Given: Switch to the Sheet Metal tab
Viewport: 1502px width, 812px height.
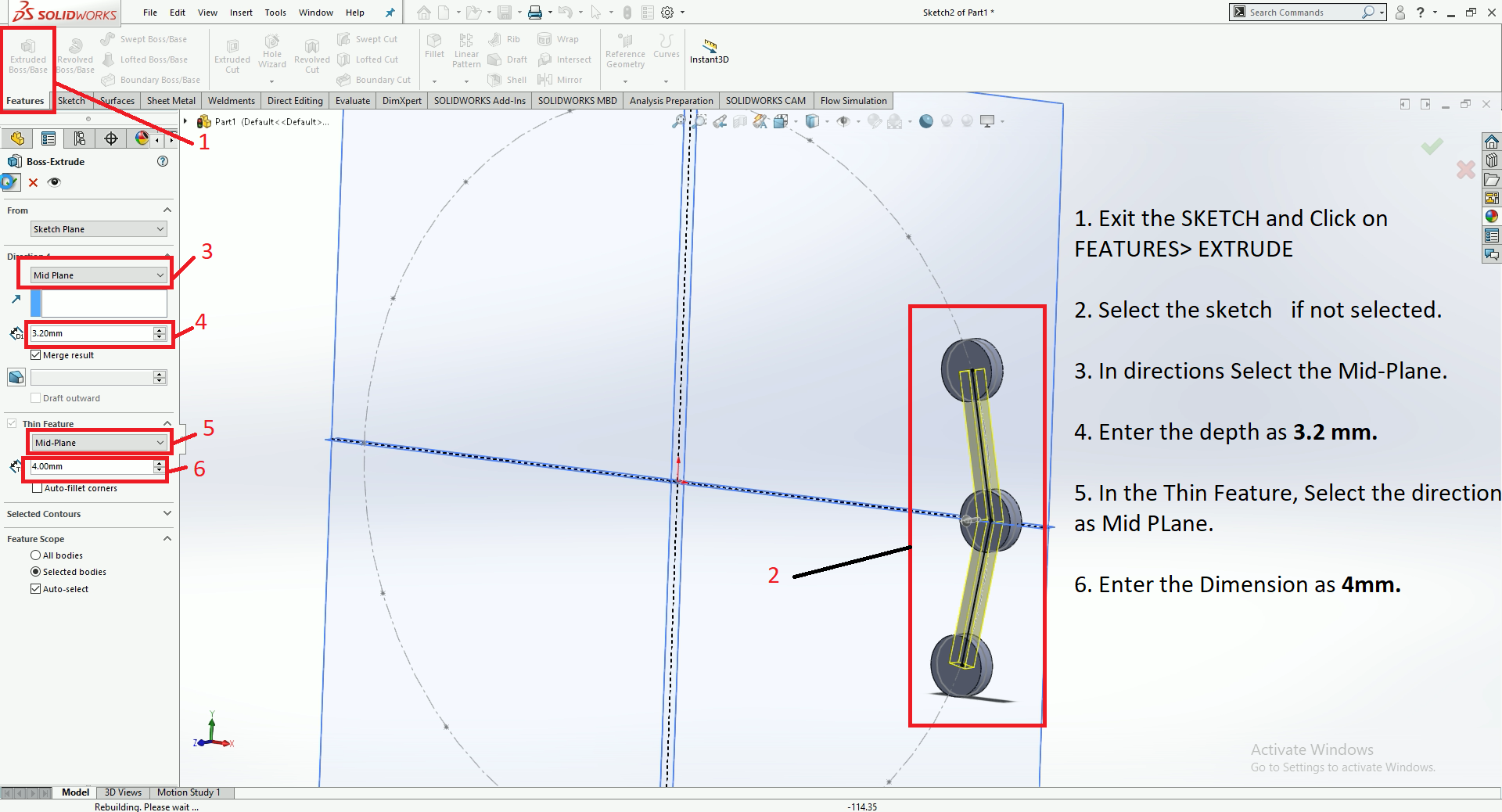Looking at the screenshot, I should [x=171, y=101].
